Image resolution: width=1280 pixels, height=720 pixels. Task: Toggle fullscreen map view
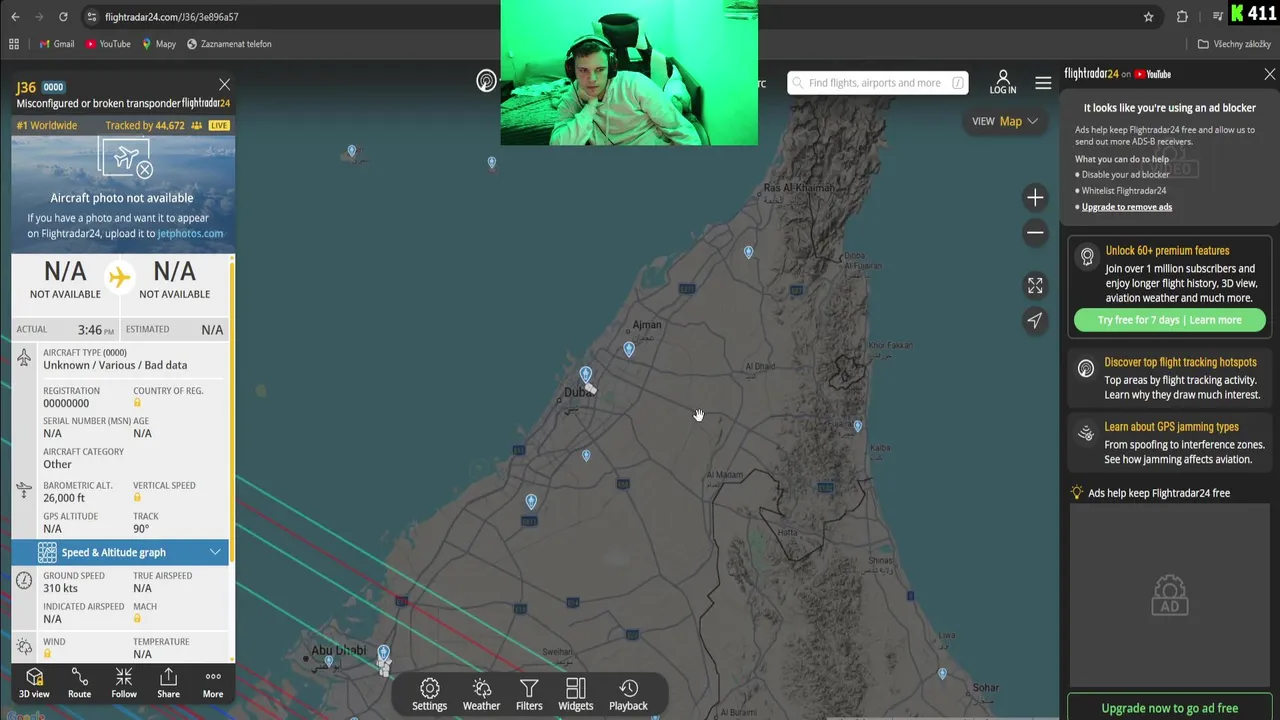(x=1035, y=285)
